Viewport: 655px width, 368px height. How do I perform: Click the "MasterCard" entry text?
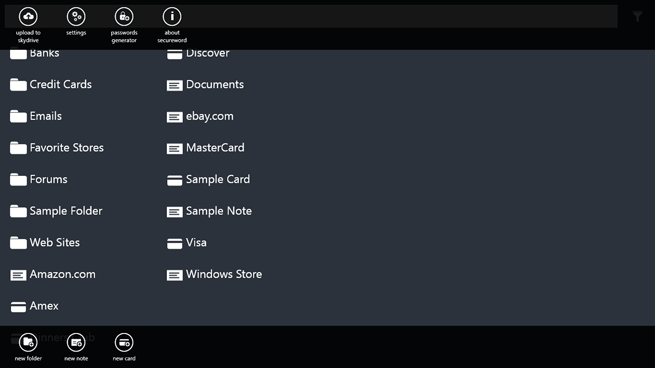coord(215,147)
